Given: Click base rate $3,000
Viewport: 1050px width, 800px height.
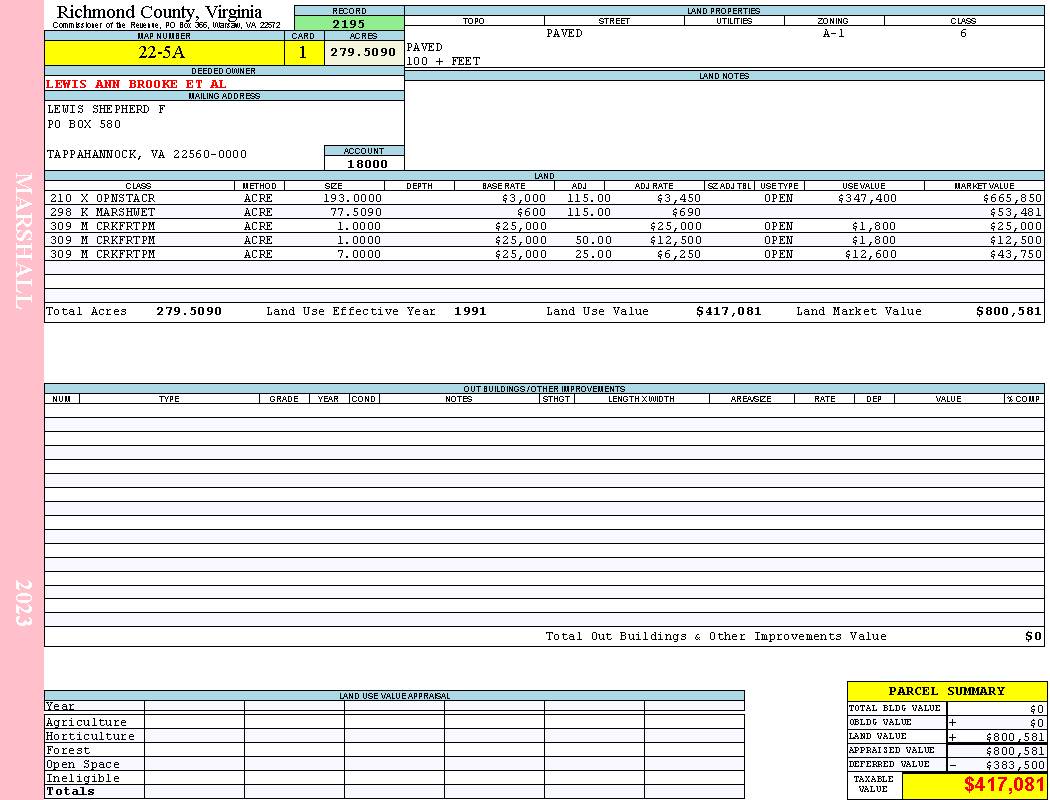Looking at the screenshot, I should tap(524, 198).
